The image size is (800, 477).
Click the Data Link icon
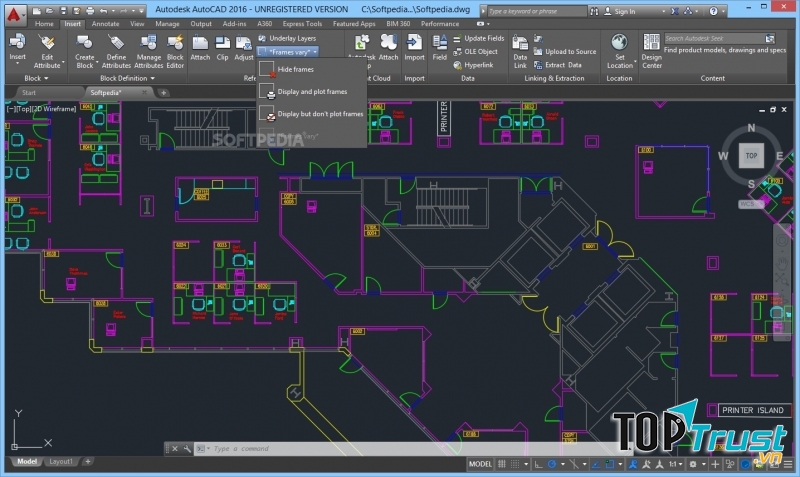point(520,43)
